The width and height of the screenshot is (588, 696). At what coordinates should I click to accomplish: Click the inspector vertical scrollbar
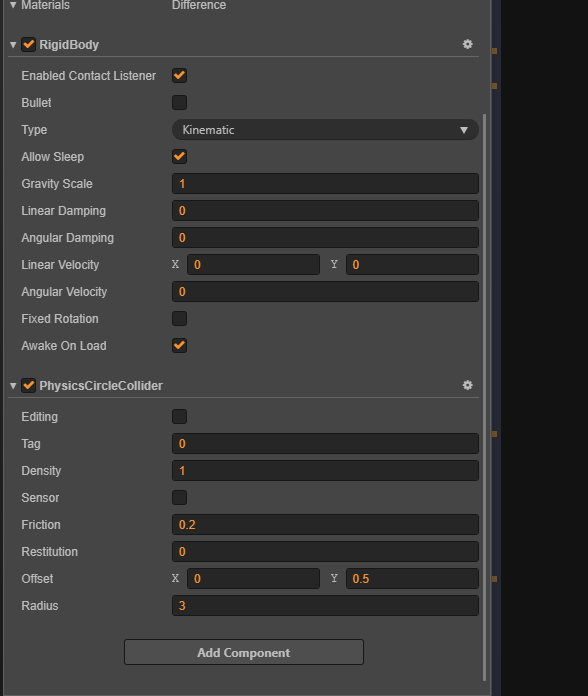pos(484,397)
